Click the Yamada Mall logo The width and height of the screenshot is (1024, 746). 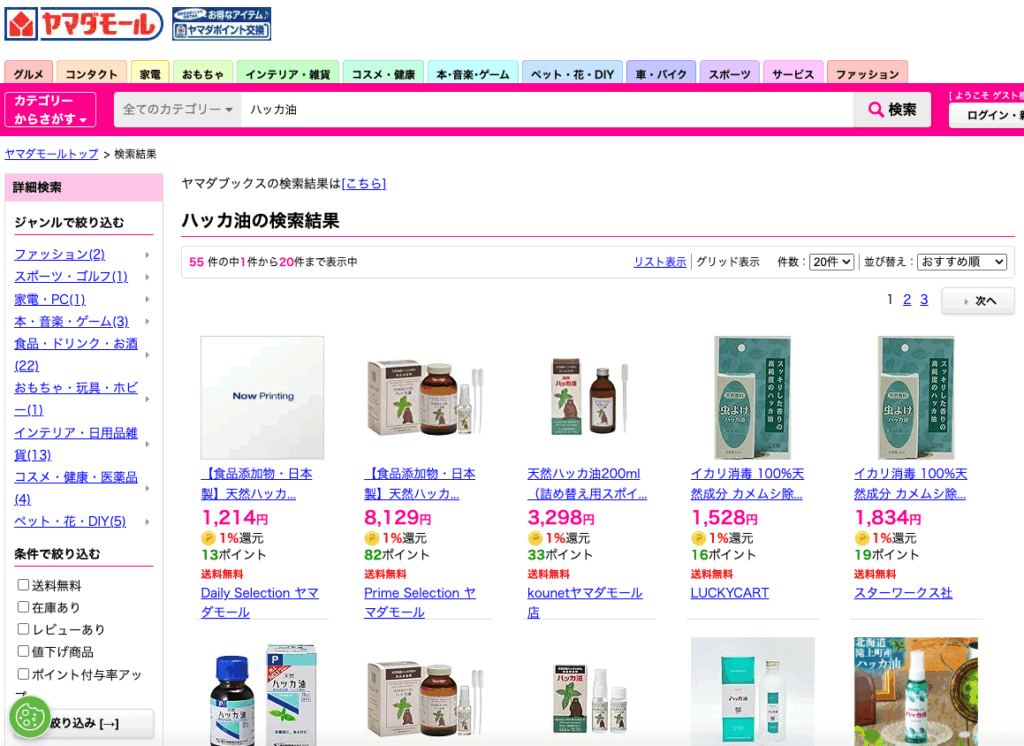(x=84, y=24)
